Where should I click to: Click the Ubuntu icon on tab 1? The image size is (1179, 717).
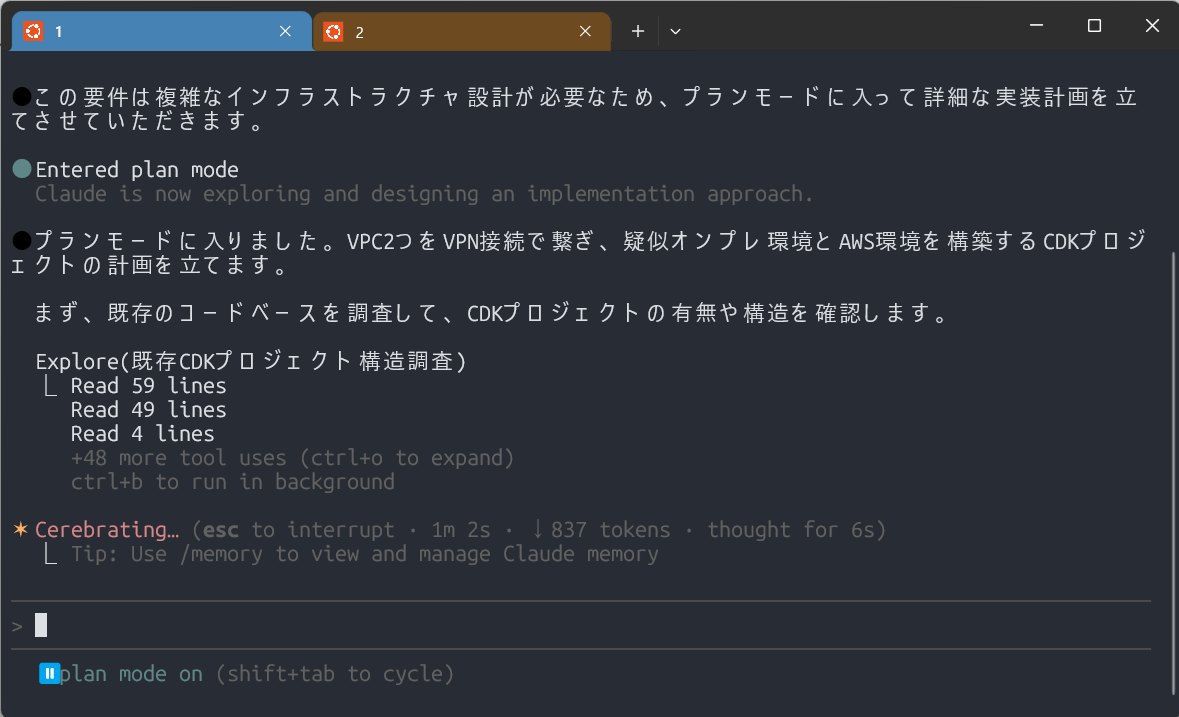[x=34, y=31]
